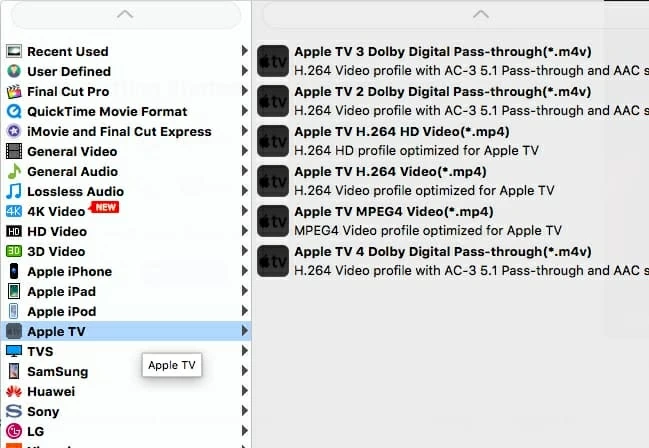
Task: Click the Recent Used clock icon
Action: point(14,51)
